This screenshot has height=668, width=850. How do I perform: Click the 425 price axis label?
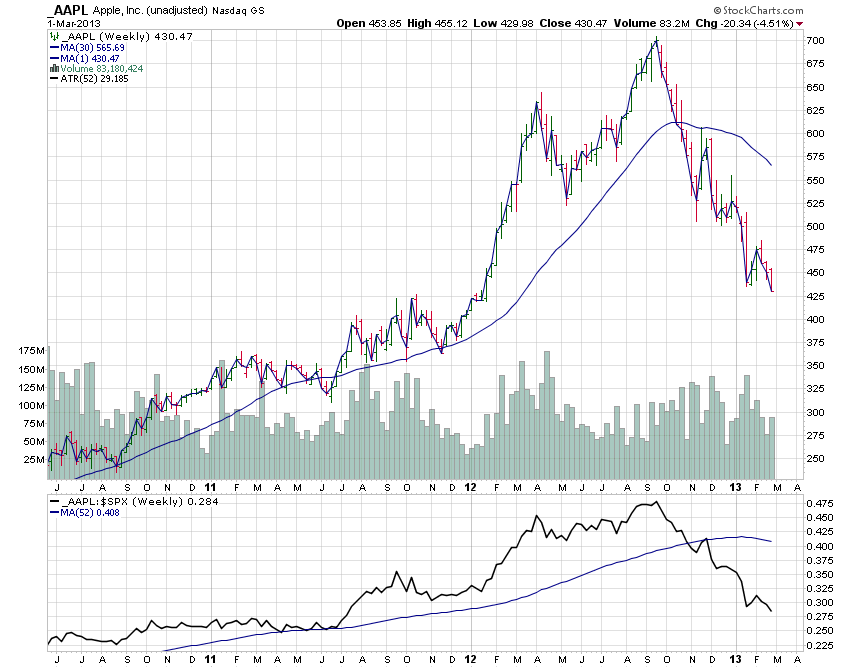pos(815,296)
